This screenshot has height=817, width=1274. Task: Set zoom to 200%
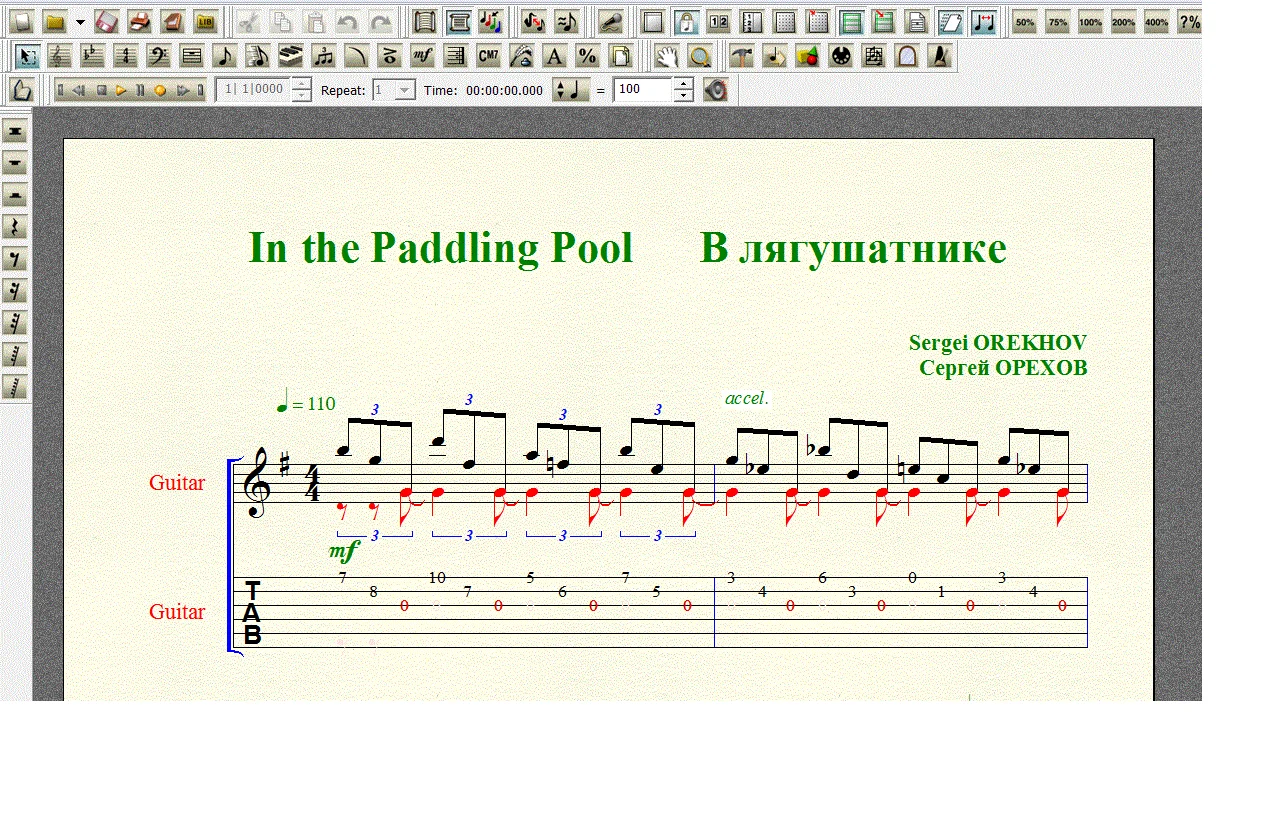pyautogui.click(x=1123, y=21)
